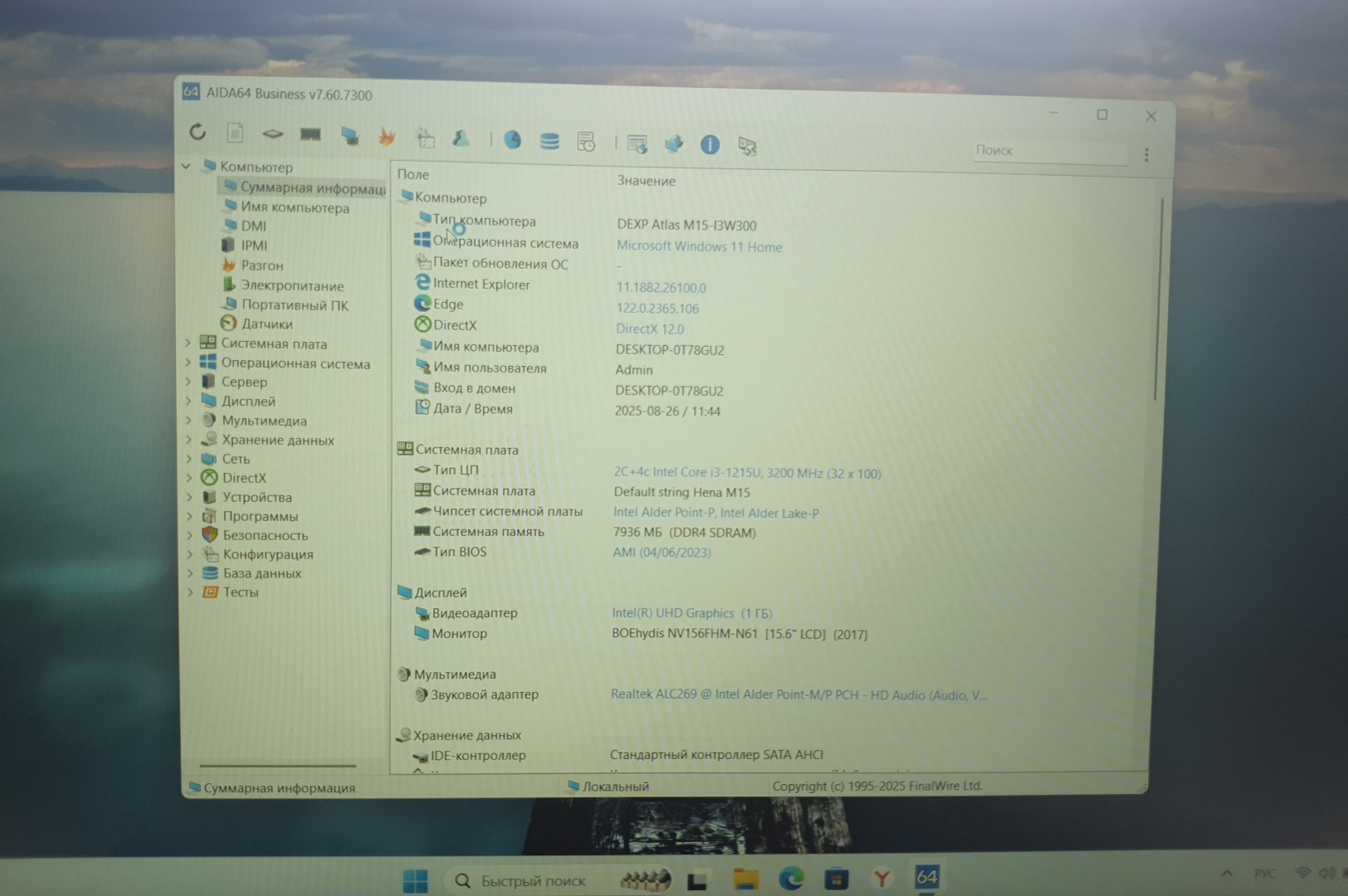
Task: Open Microsoft Edge from the taskbar
Action: click(x=791, y=879)
